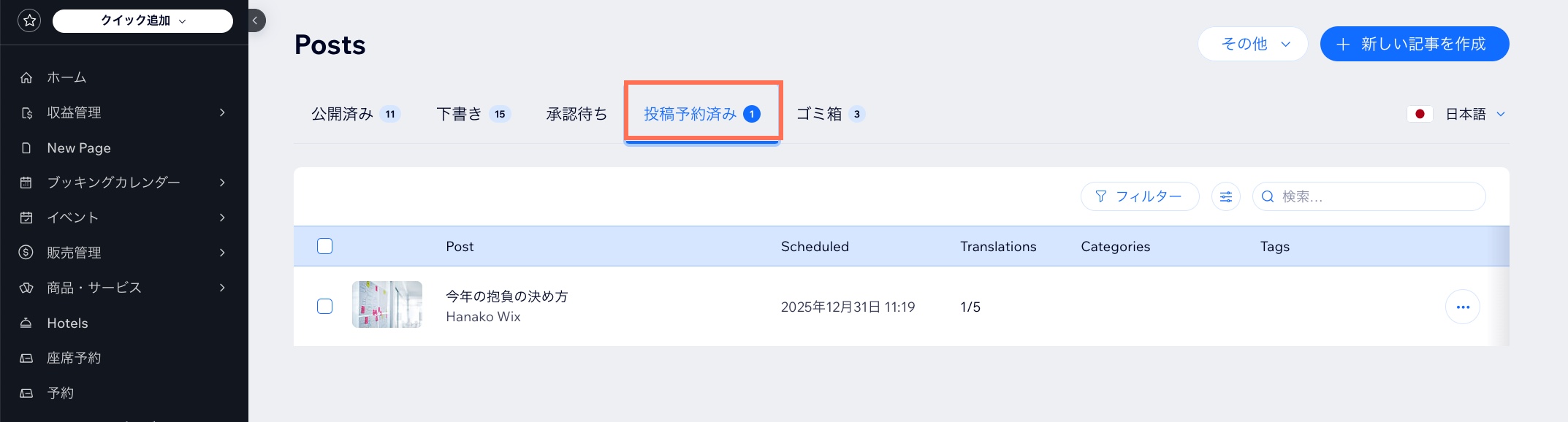
Task: Open the クイック追加 dropdown
Action: 143,21
